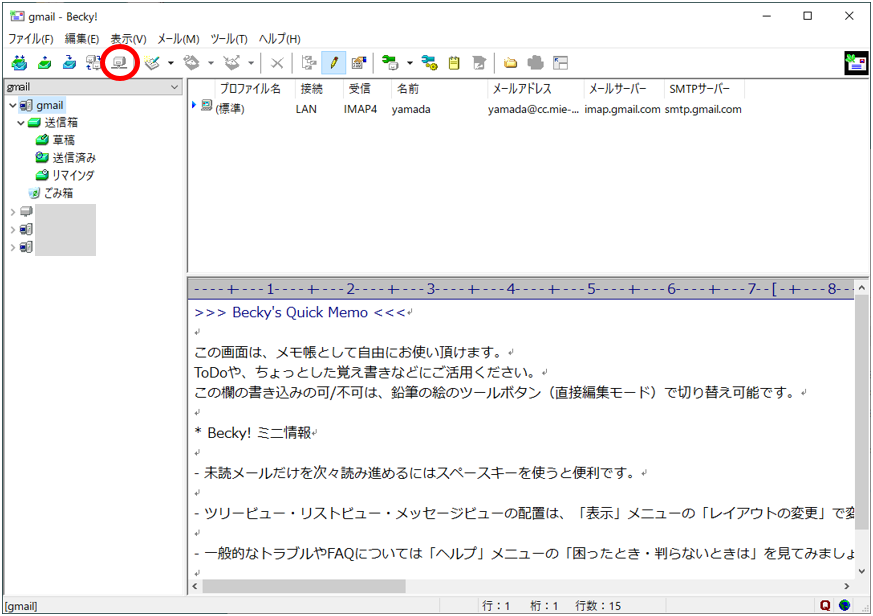
Task: Open the メール(M) menu
Action: point(178,39)
